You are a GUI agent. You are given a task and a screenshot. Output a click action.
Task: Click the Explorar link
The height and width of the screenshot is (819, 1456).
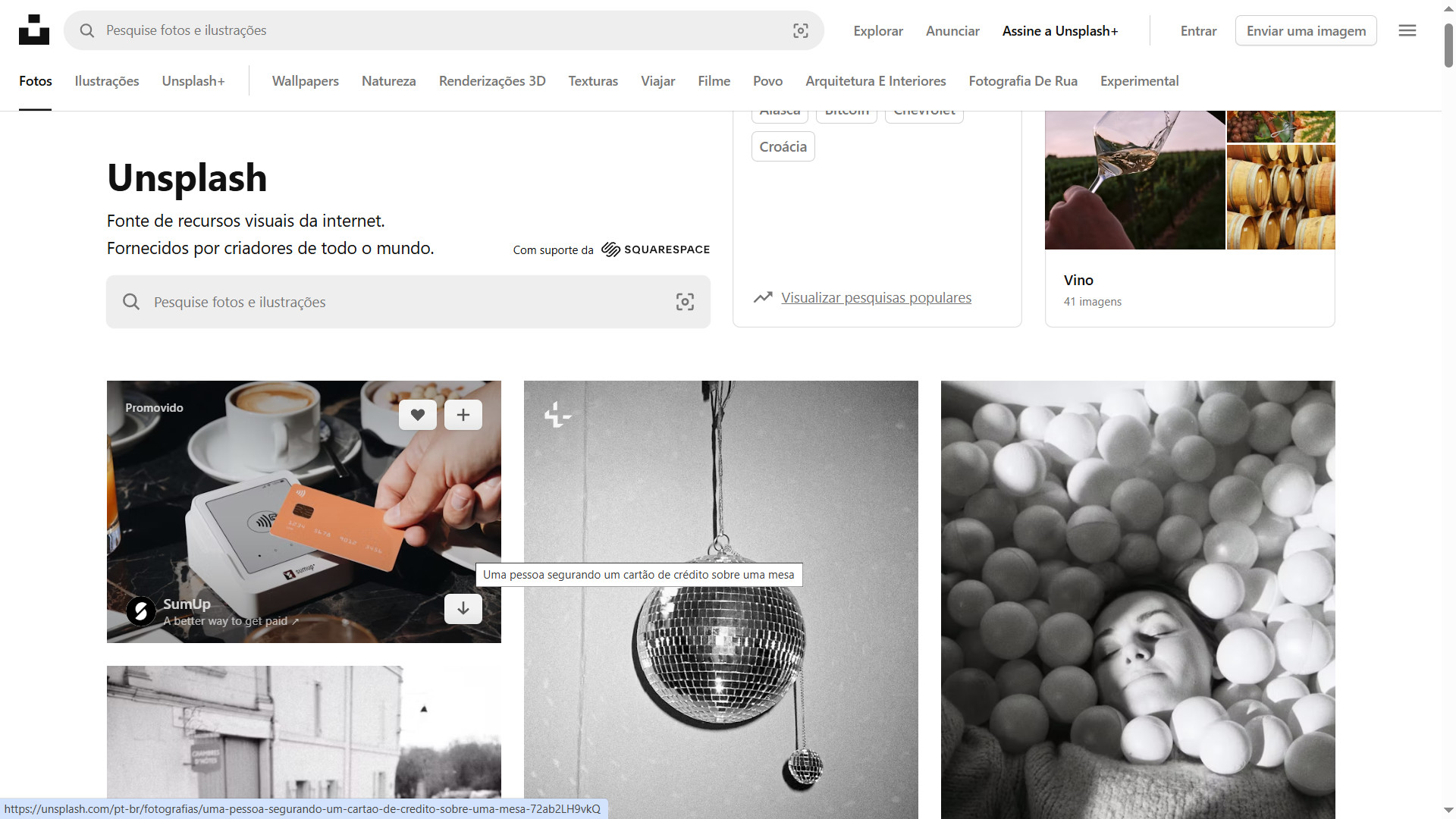coord(878,31)
